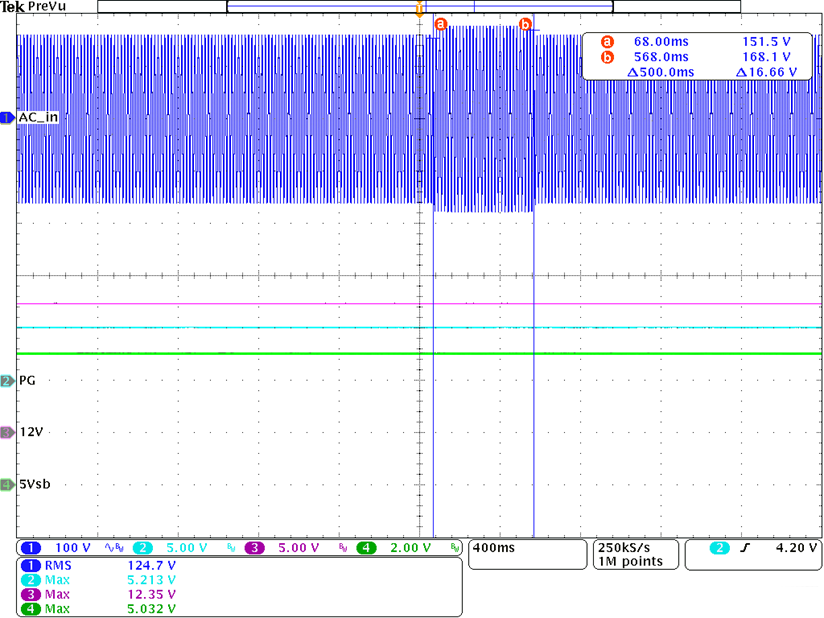Click the Max value 12.35 V
824x618 pixels.
click(151, 594)
